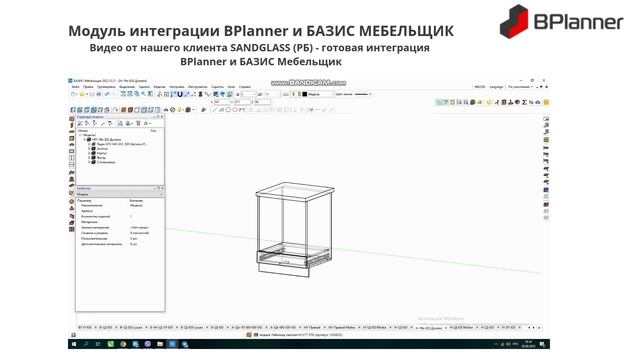Click the undo arrow icon
640x360 pixels.
click(107, 94)
